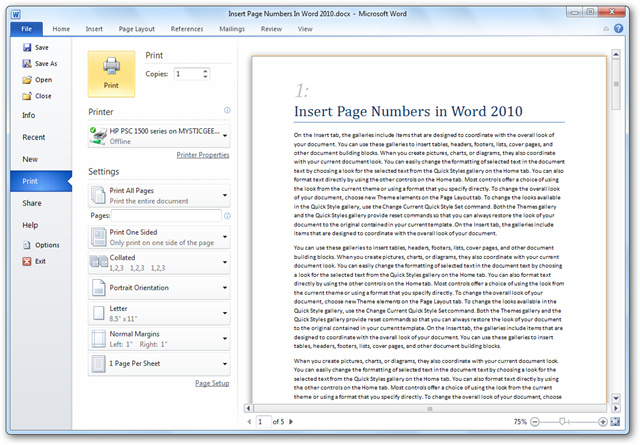Switch to the Home tab
The height and width of the screenshot is (445, 640).
tap(61, 29)
